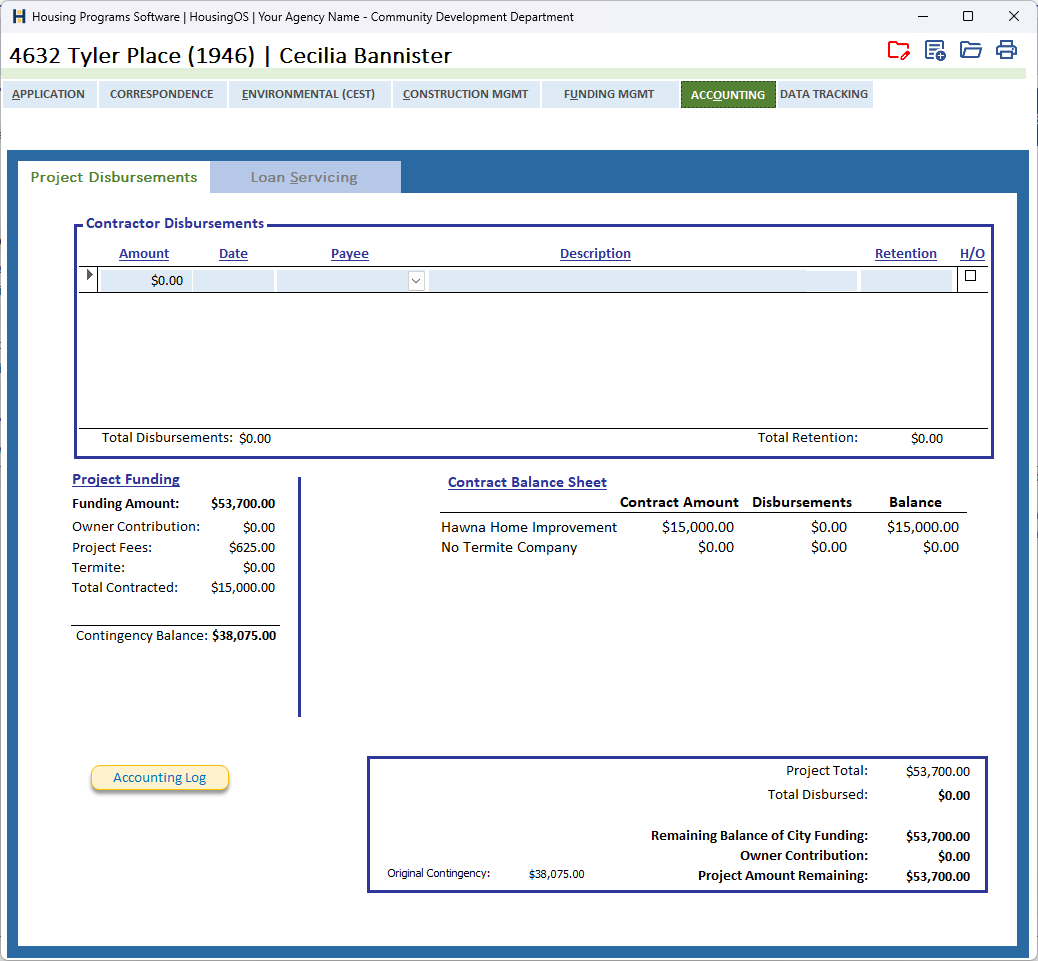Open the DATA TRACKING tab
This screenshot has width=1038, height=961.
point(824,94)
